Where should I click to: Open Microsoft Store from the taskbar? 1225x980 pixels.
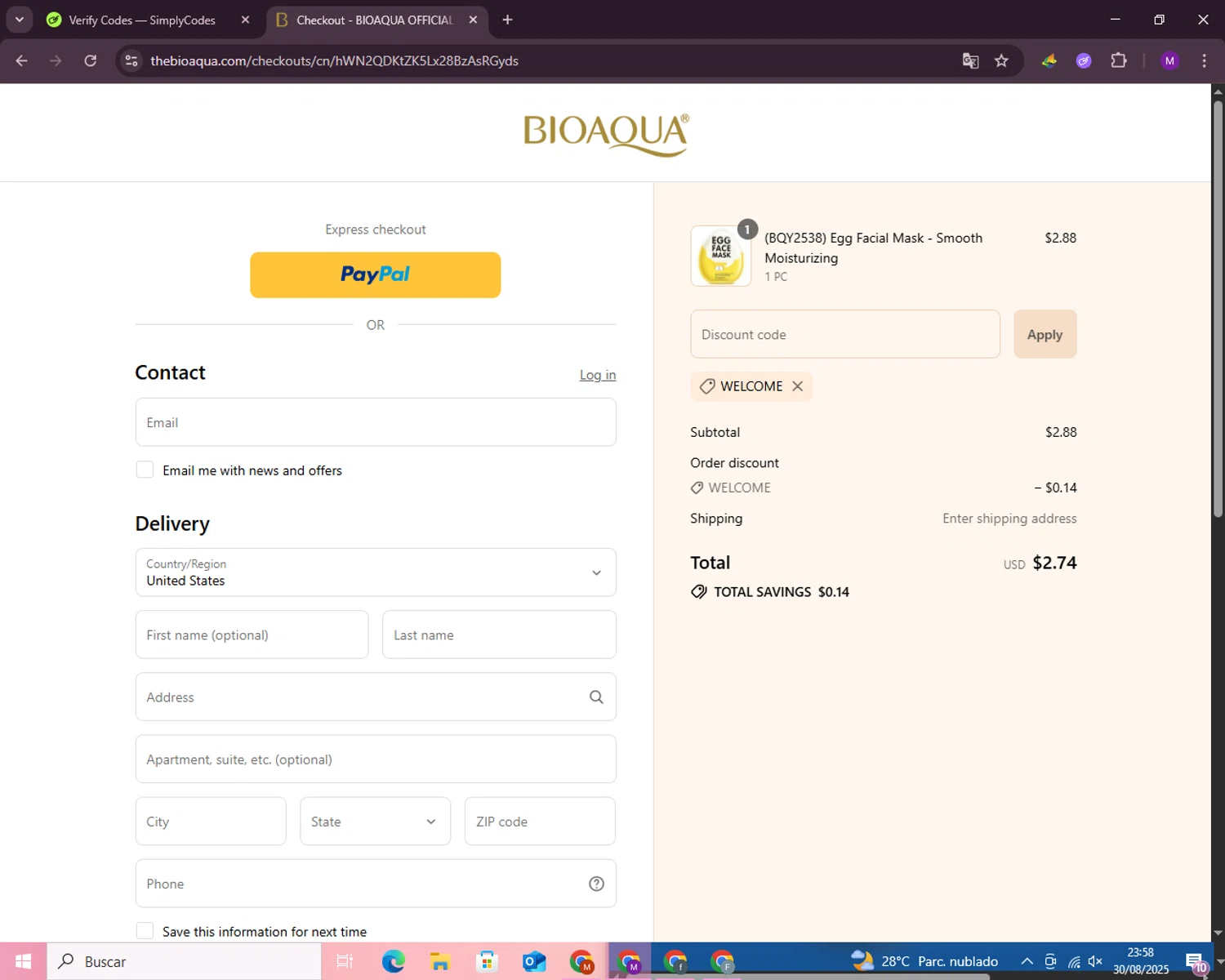pyautogui.click(x=487, y=961)
